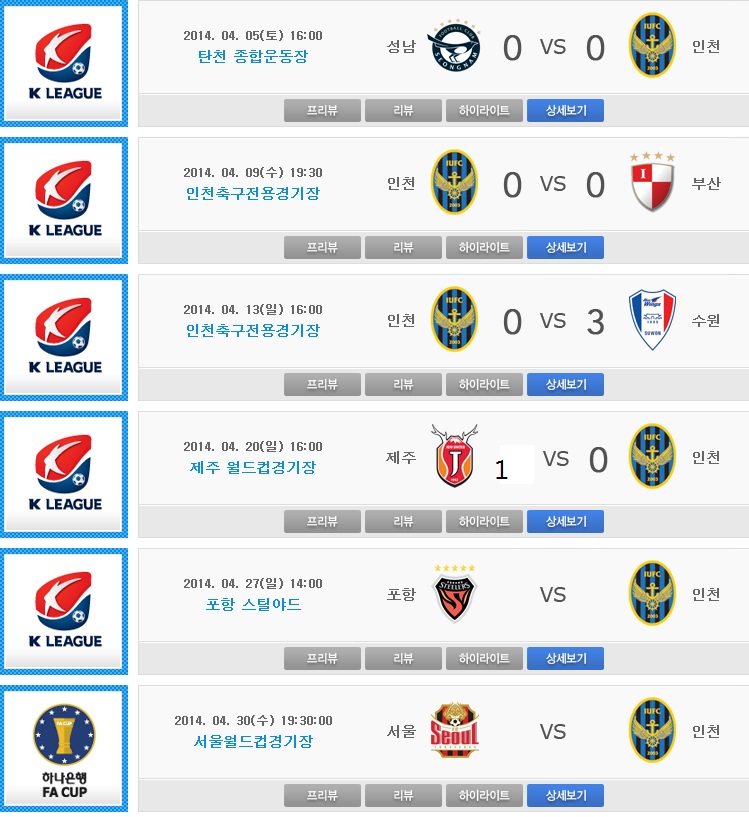Click 리뷰 button for the Incheon vs Busan match
Screen dimensions: 749x817
(403, 247)
